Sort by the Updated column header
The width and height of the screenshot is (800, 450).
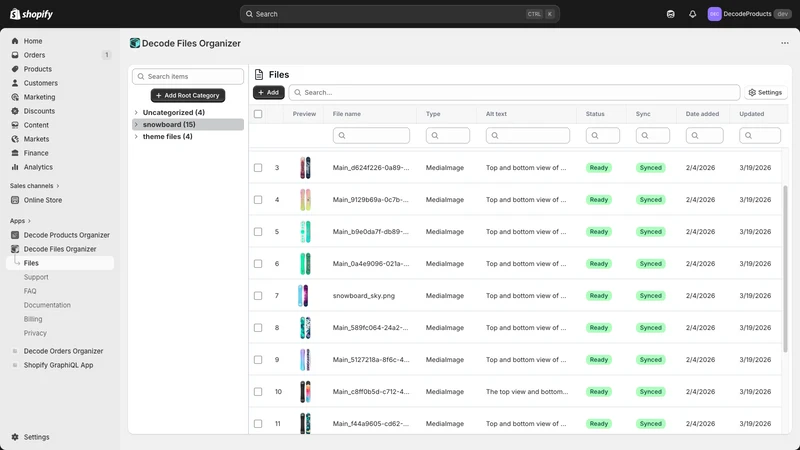(x=752, y=114)
